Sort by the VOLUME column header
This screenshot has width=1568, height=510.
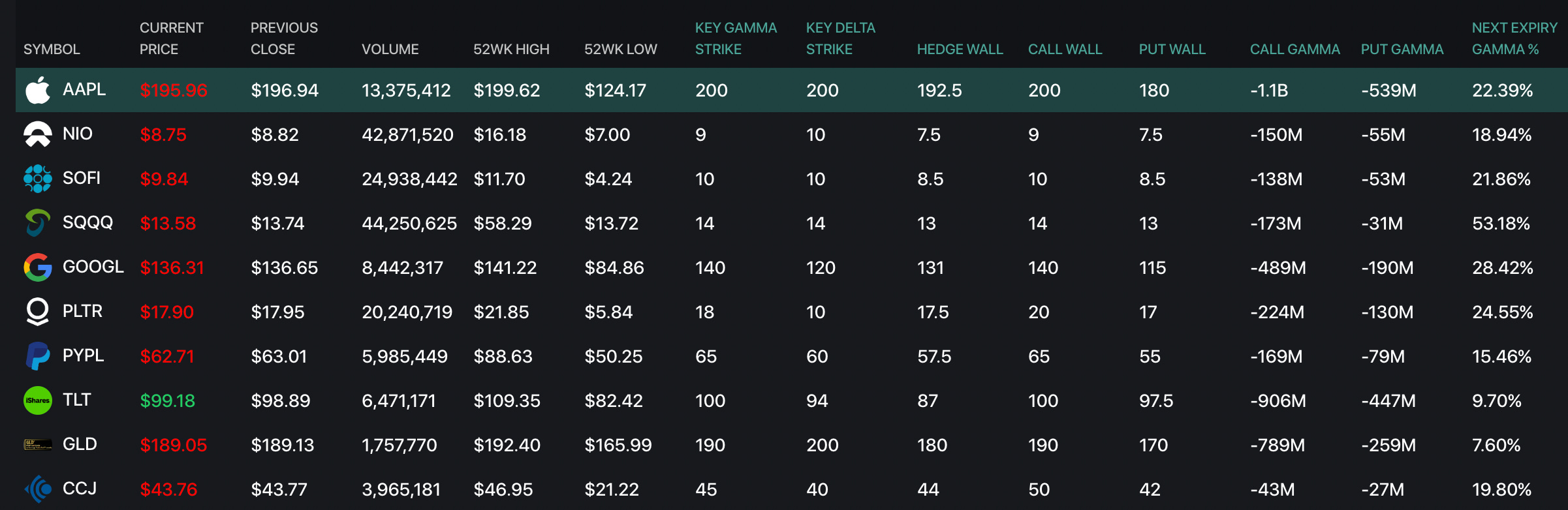pyautogui.click(x=390, y=50)
